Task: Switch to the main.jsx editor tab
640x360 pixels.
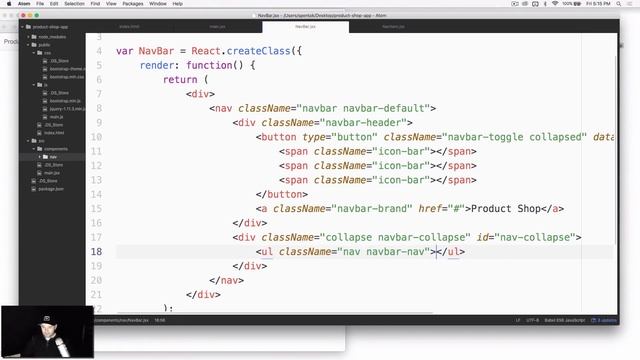Action: pyautogui.click(x=218, y=27)
